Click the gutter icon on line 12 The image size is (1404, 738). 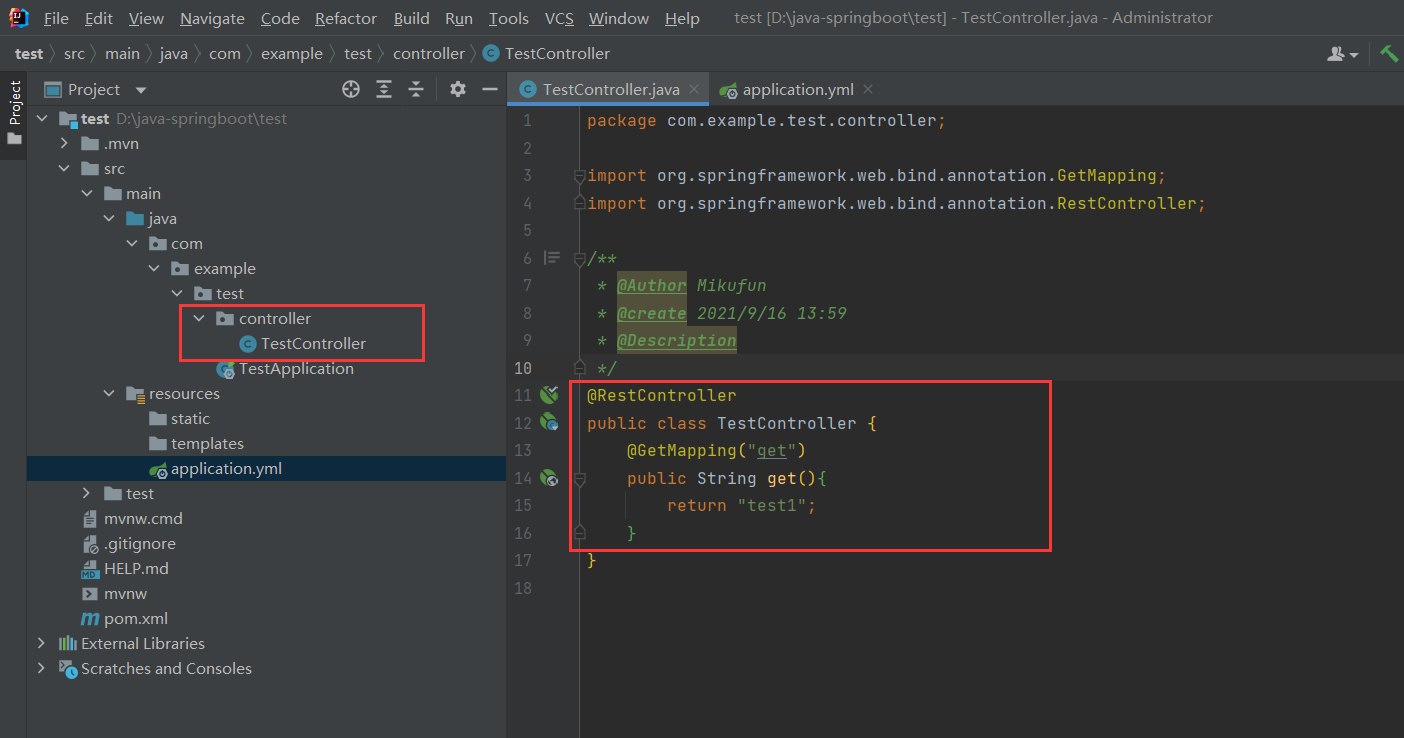(x=549, y=422)
